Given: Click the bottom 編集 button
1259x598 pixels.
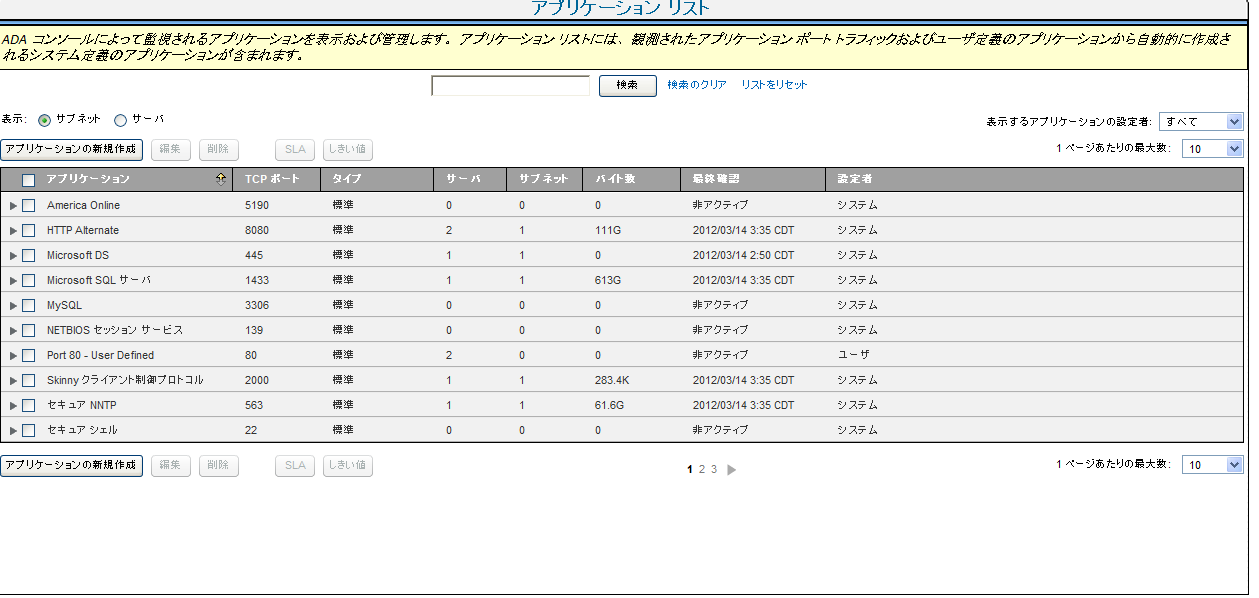Looking at the screenshot, I should click(x=171, y=466).
